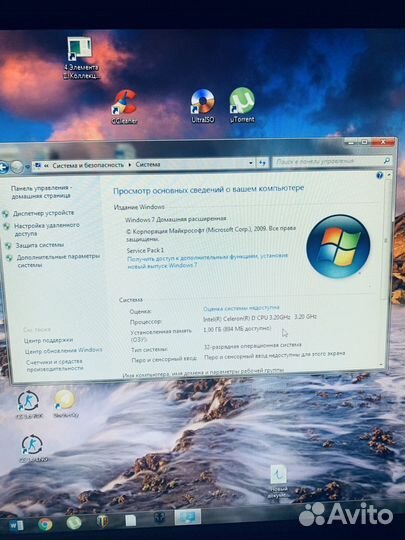Expand the breadcrumb arrow after Система и безопасность
Viewport: 405px width, 540px height.
tap(129, 165)
